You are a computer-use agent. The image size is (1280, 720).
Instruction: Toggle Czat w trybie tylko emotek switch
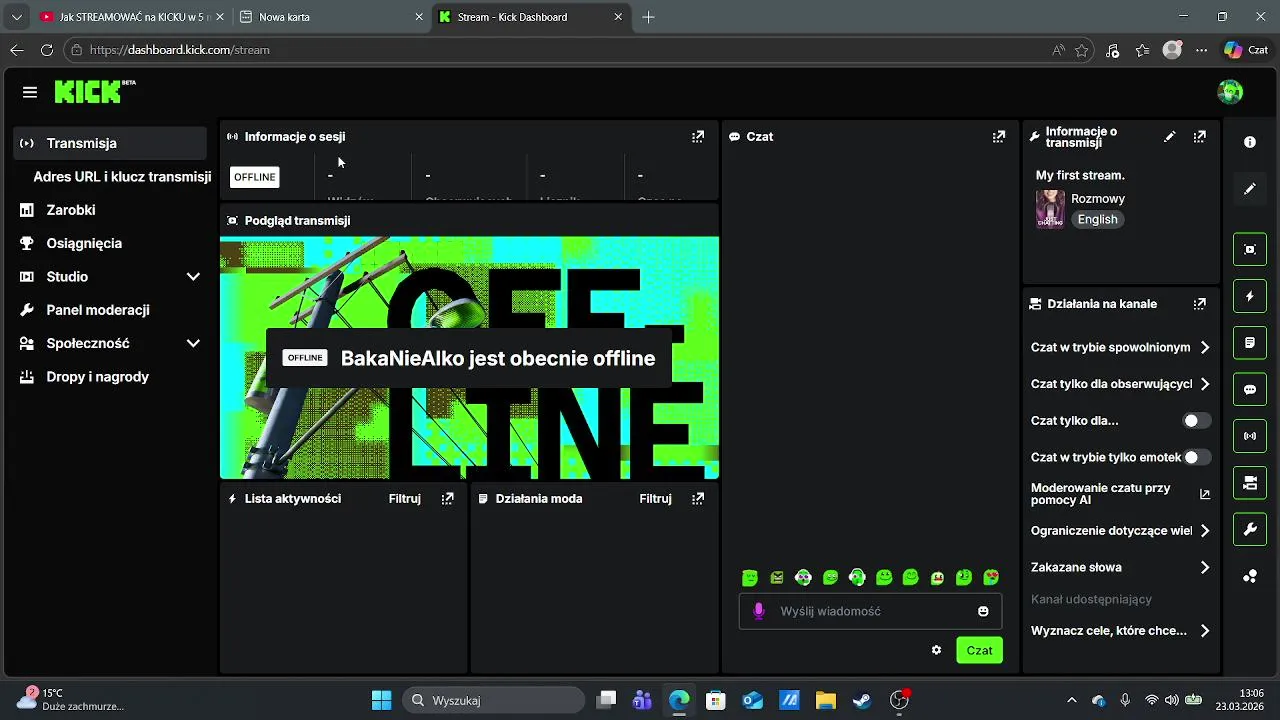pyautogui.click(x=1197, y=457)
